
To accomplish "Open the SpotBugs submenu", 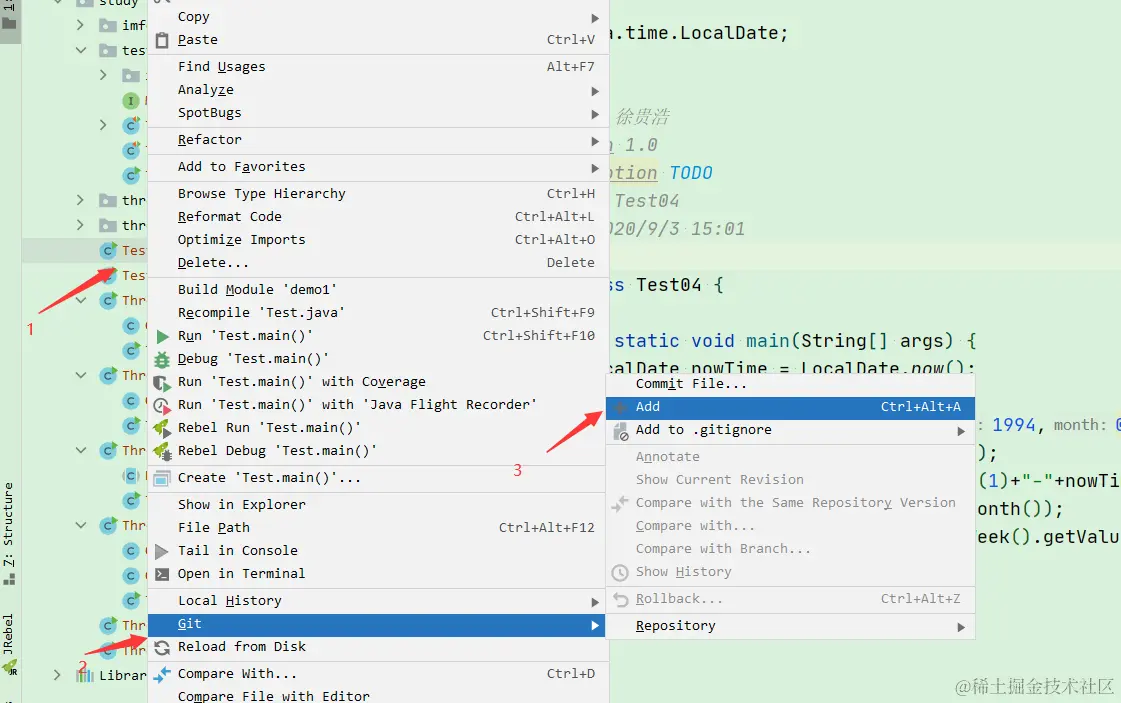I will click(x=378, y=113).
